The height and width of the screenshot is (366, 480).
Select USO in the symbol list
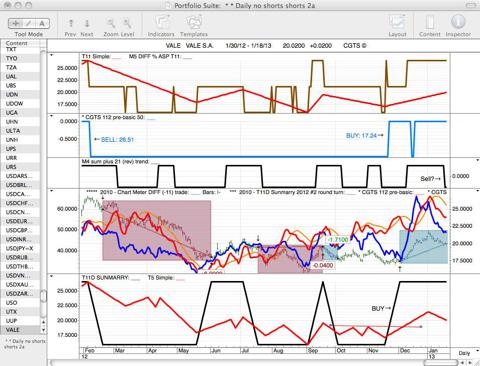[21, 303]
